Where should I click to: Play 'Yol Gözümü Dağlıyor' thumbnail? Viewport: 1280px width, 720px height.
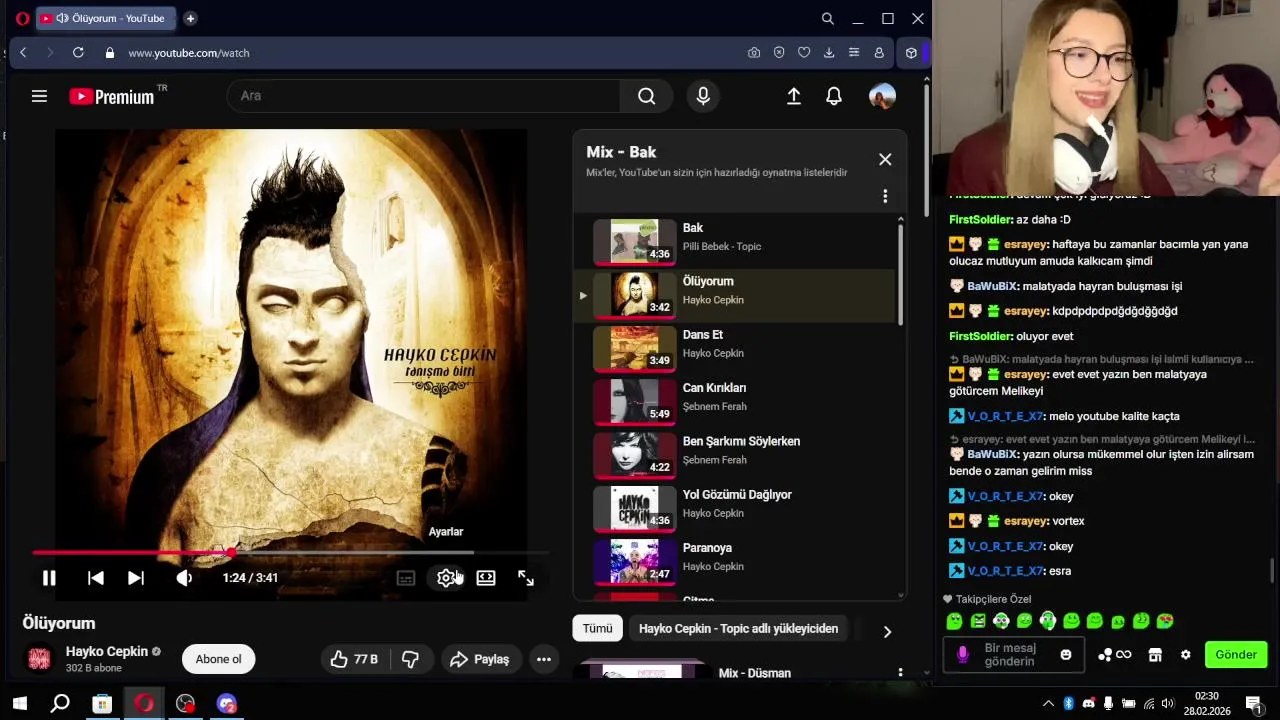click(x=635, y=508)
